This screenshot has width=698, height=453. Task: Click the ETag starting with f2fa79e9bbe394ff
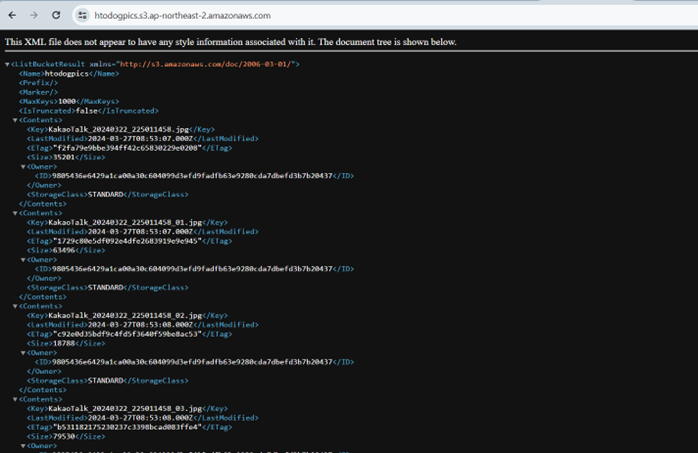(x=127, y=148)
